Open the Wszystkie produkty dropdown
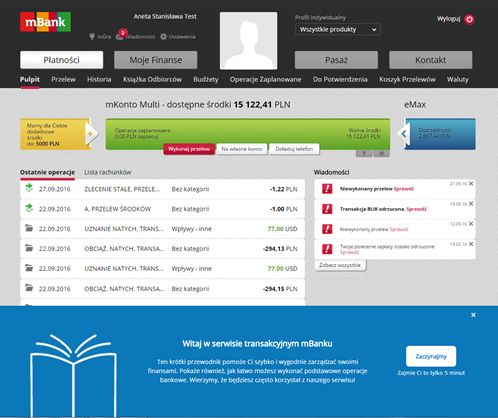This screenshot has width=498, height=418. click(x=338, y=30)
